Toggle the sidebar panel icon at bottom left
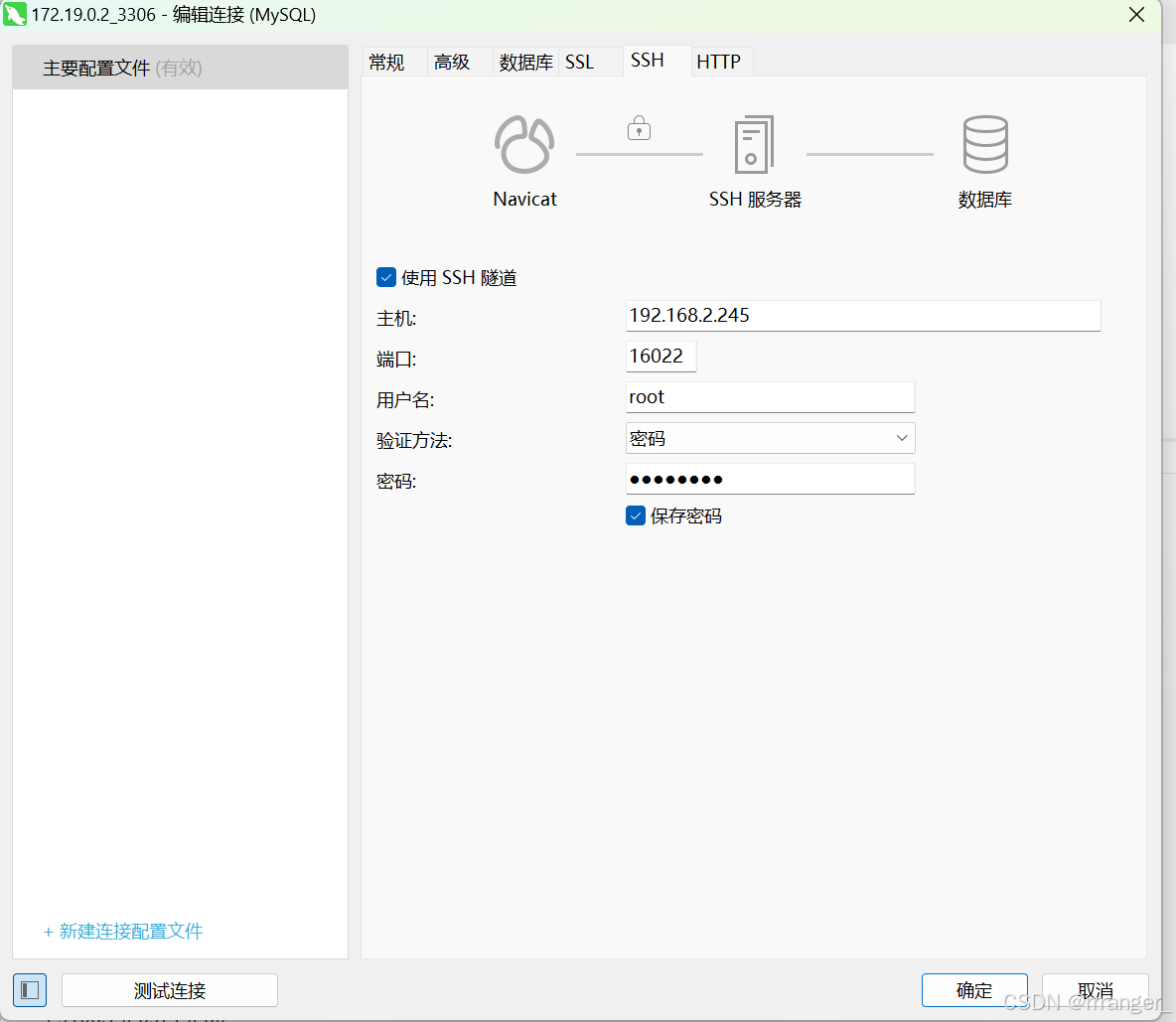Image resolution: width=1176 pixels, height=1022 pixels. point(30,990)
